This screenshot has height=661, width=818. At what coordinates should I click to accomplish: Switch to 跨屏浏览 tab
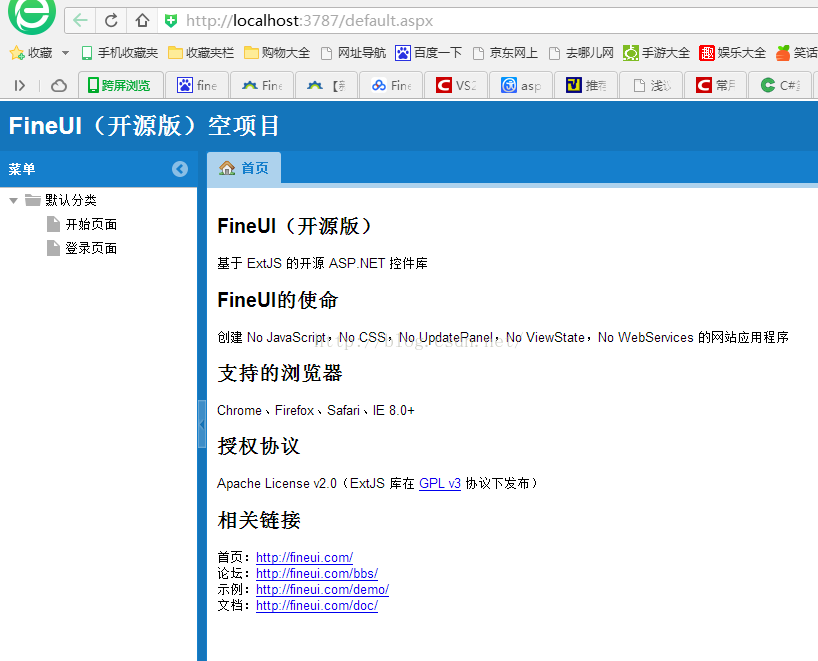(x=121, y=85)
